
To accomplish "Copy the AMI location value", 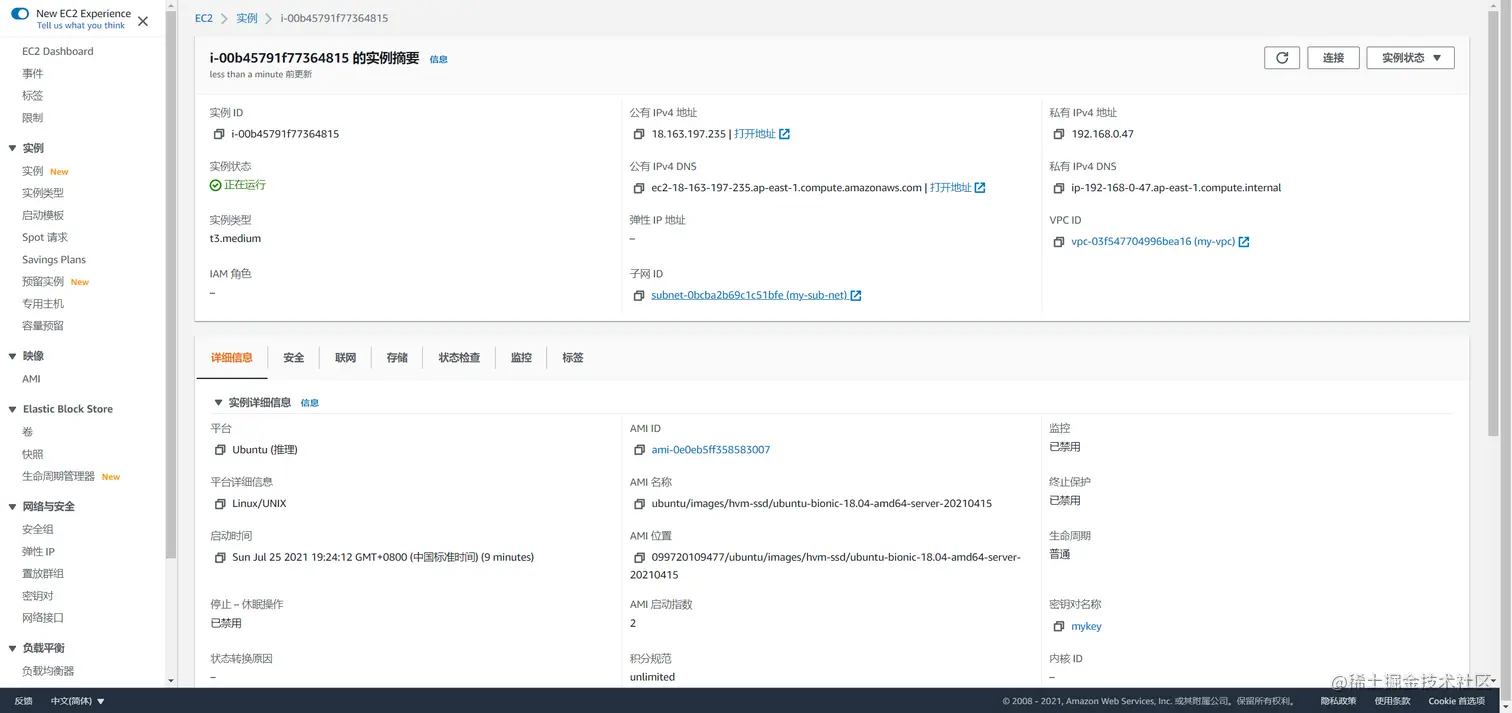I will click(x=640, y=558).
